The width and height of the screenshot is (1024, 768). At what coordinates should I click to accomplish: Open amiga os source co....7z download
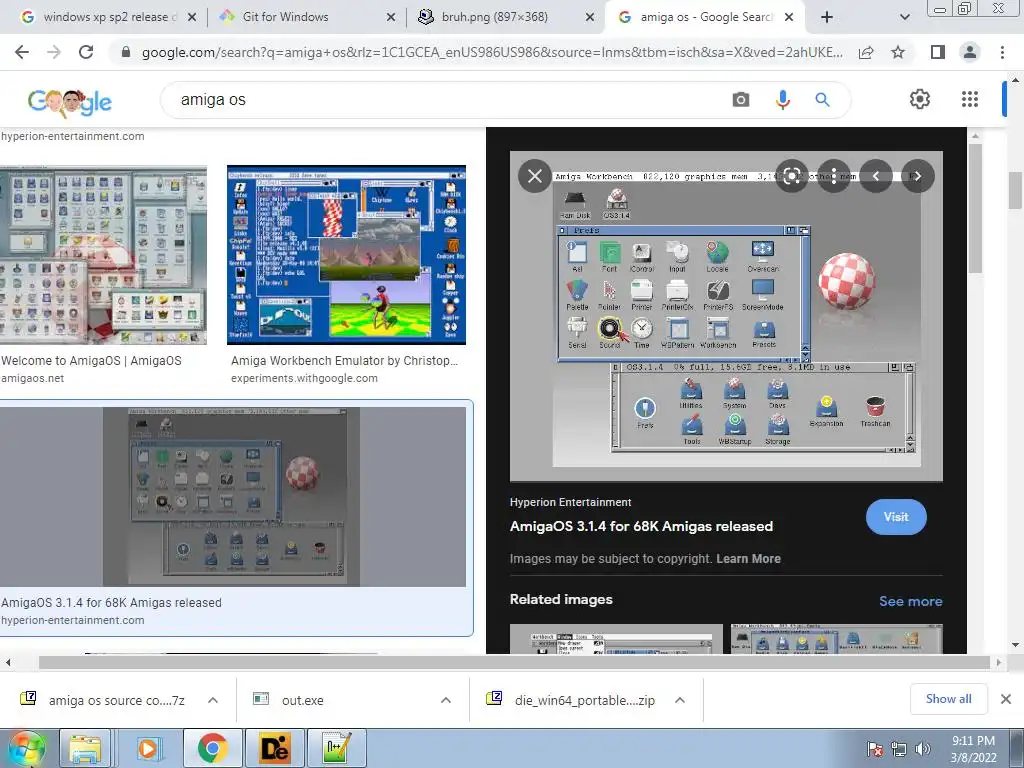tap(116, 700)
